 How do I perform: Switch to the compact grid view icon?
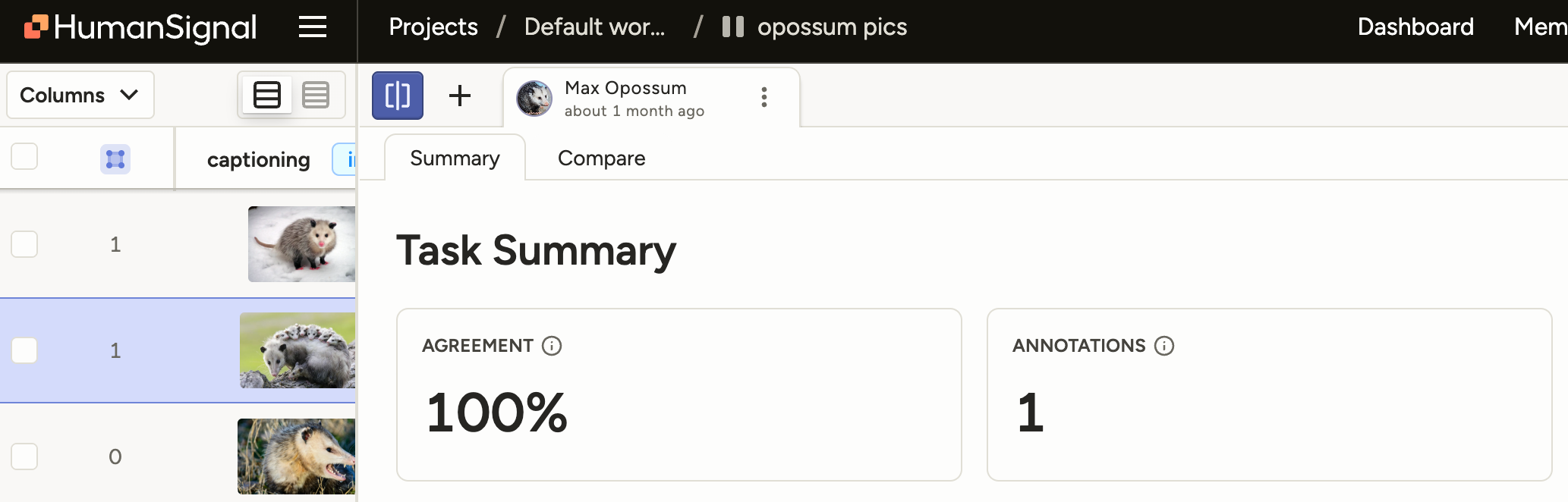click(x=316, y=95)
